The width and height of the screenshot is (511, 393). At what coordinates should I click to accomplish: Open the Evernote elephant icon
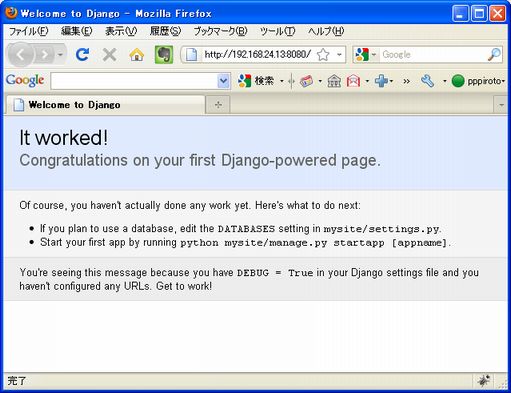164,54
